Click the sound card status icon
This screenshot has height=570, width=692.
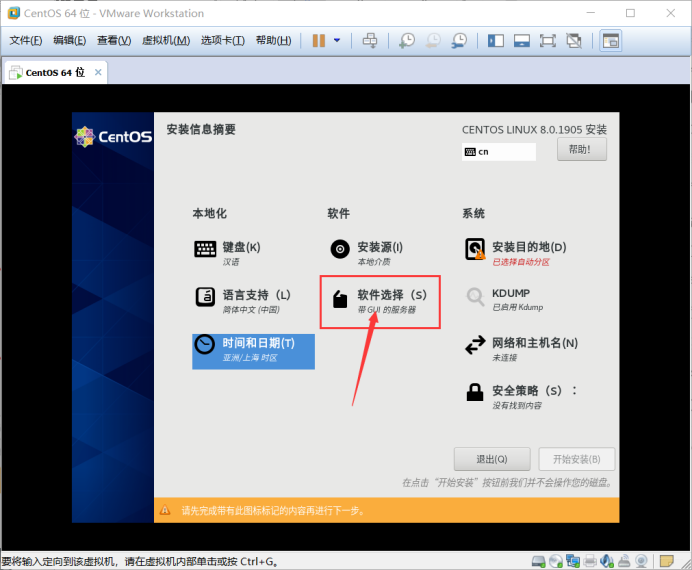pos(607,561)
